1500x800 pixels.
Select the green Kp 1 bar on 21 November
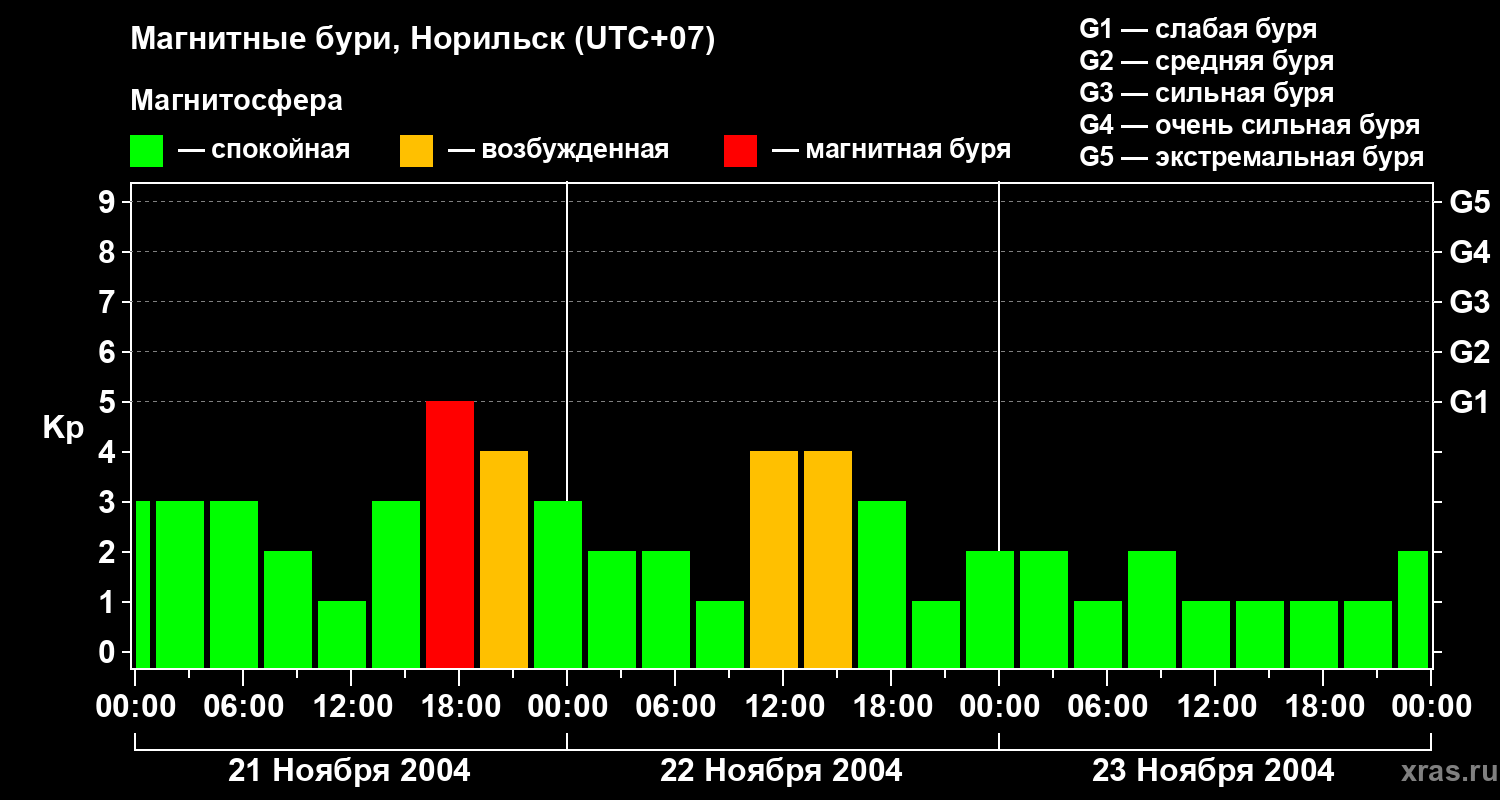pyautogui.click(x=342, y=635)
